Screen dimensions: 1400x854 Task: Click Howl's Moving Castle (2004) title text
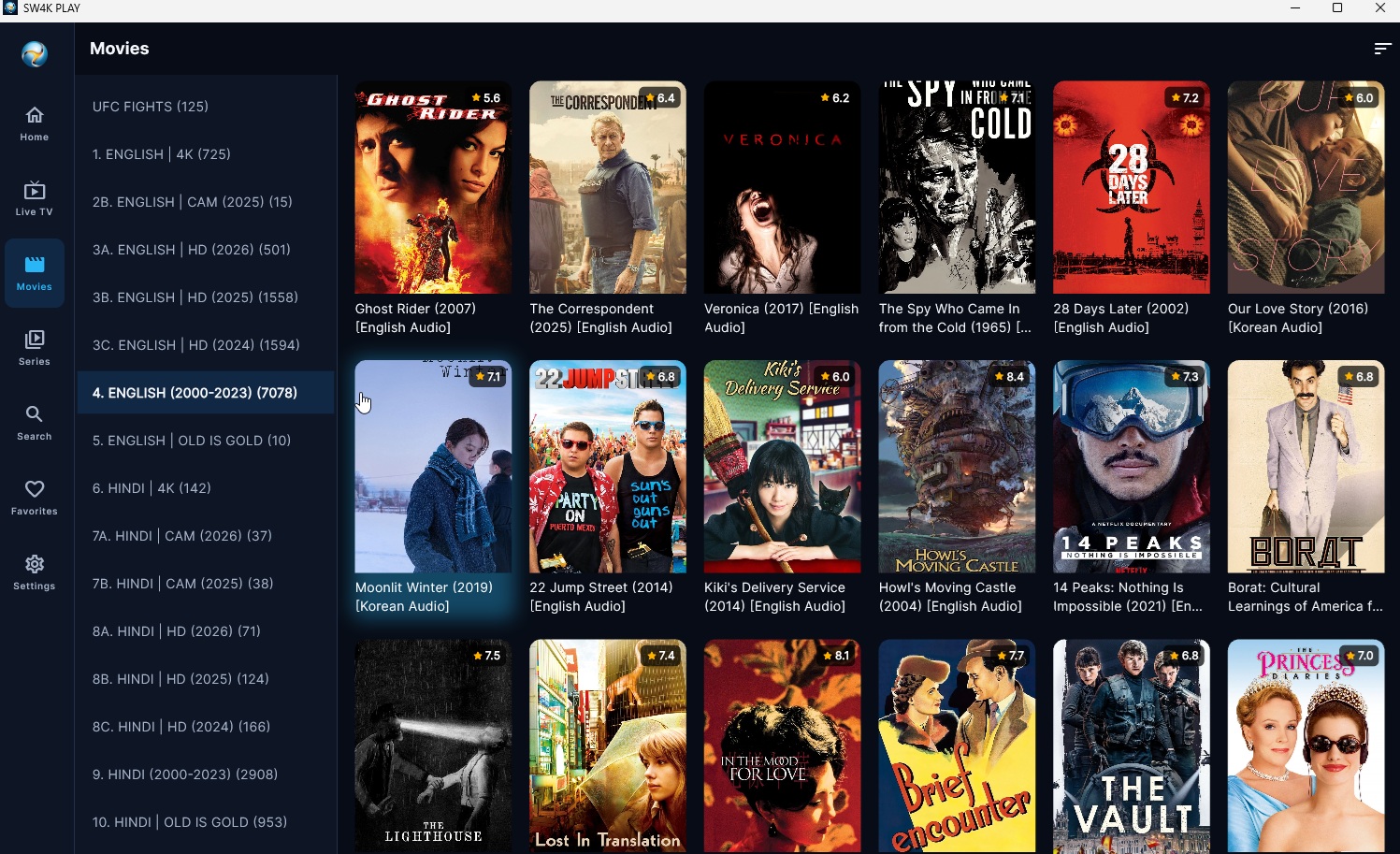pos(950,597)
